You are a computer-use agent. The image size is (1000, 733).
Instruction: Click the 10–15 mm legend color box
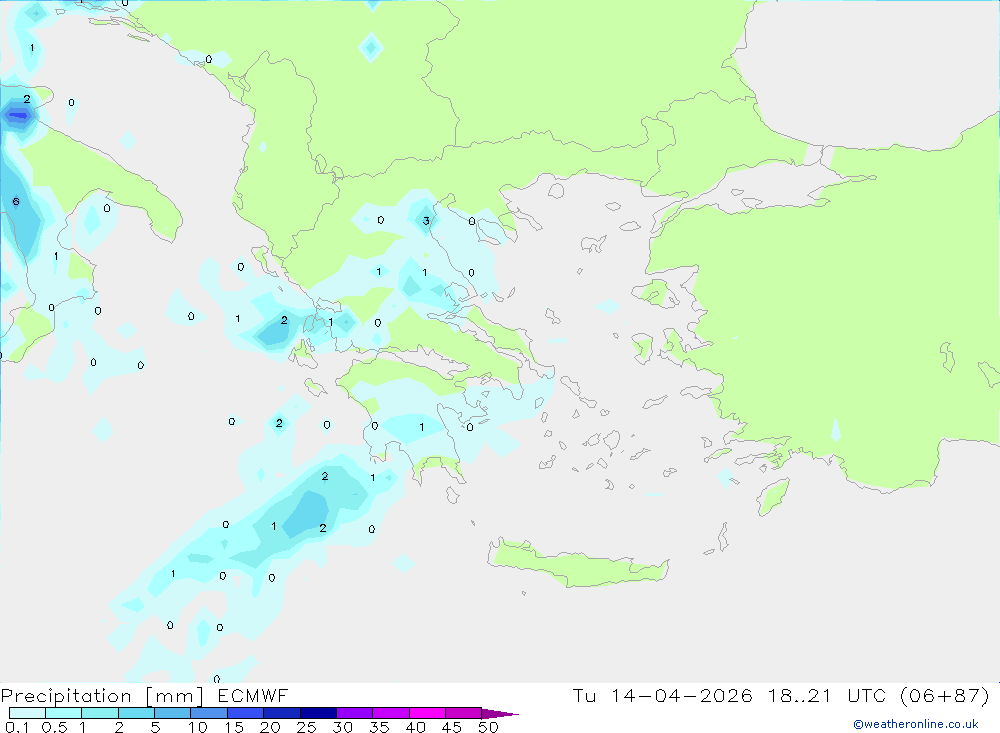pos(209,713)
